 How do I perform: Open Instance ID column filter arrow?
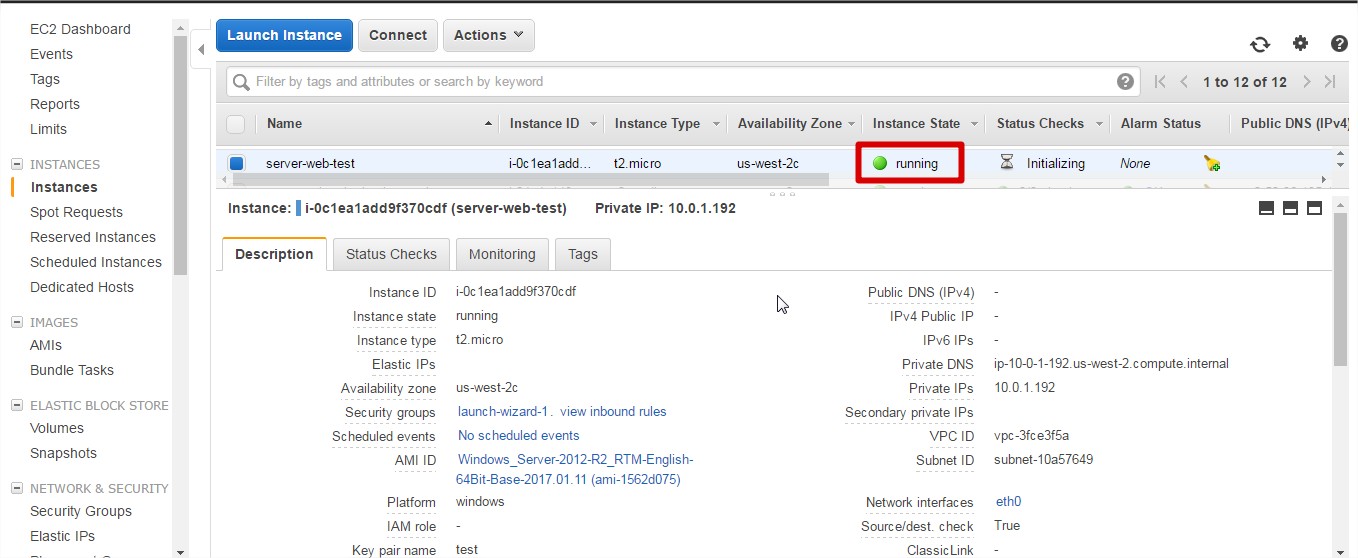pyautogui.click(x=593, y=124)
